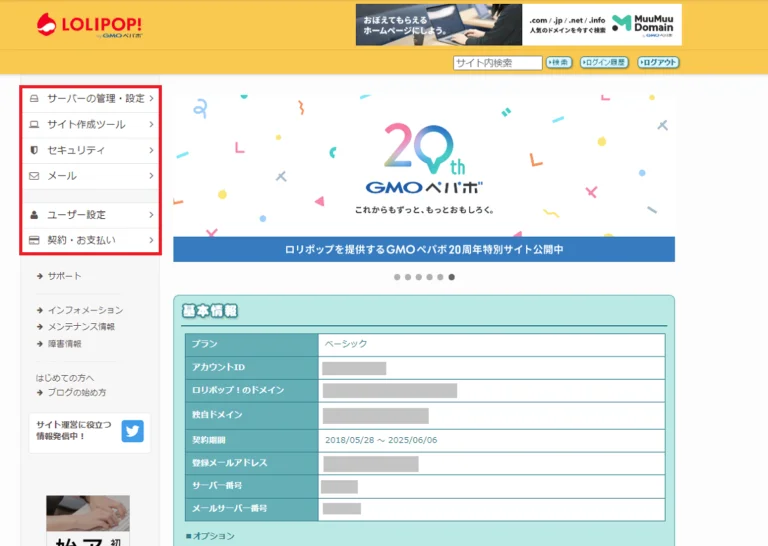768x546 pixels.
Task: Click the サーバー番号 row label
Action: click(x=217, y=486)
